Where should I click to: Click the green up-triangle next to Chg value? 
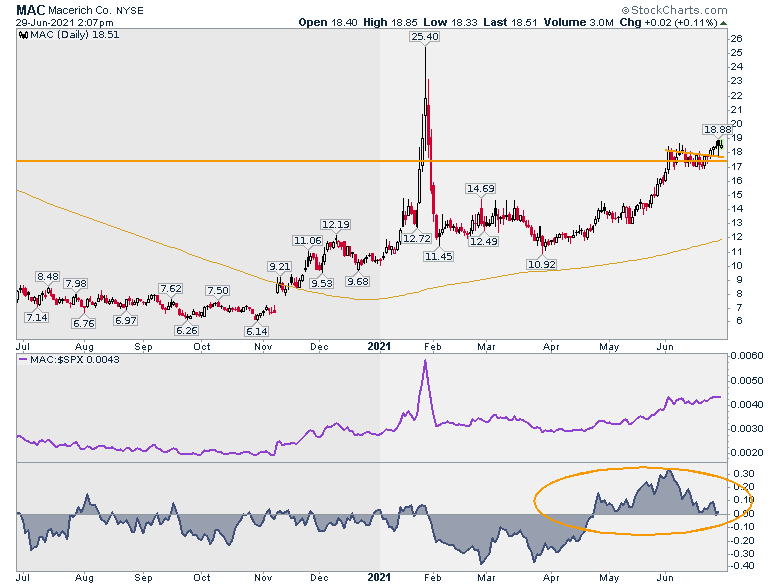click(723, 23)
